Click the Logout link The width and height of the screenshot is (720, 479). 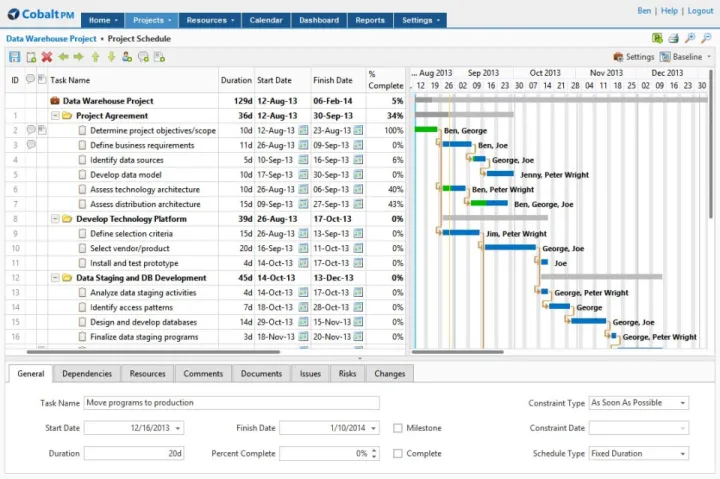click(x=700, y=11)
